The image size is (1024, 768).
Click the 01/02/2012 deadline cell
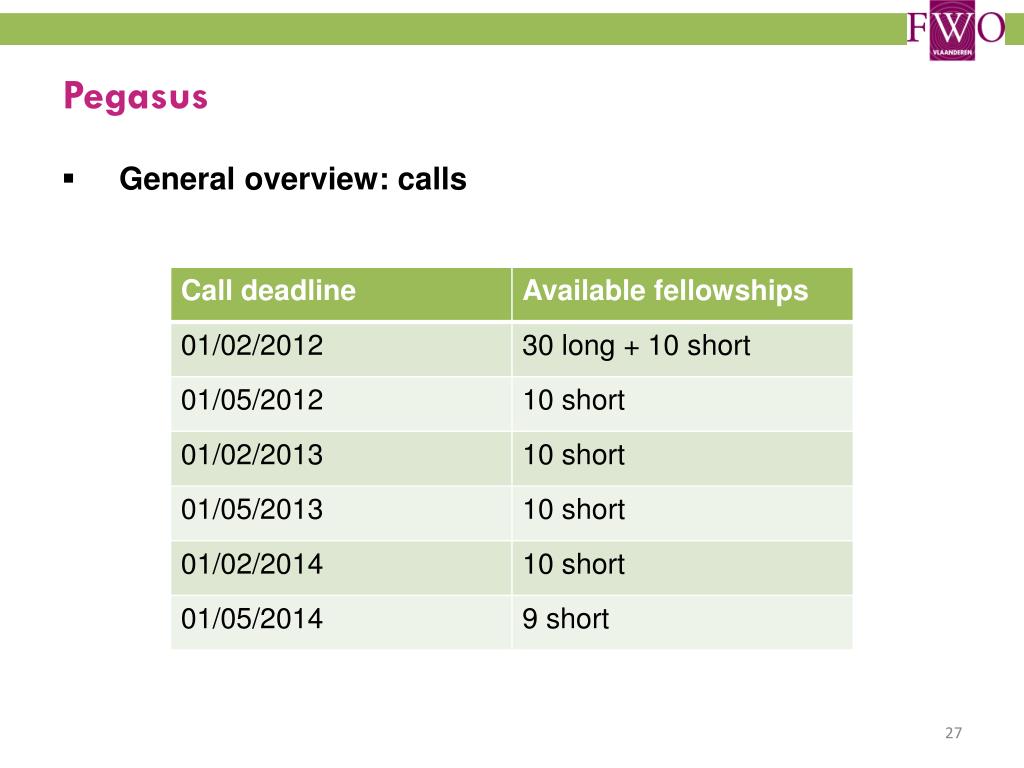[341, 349]
